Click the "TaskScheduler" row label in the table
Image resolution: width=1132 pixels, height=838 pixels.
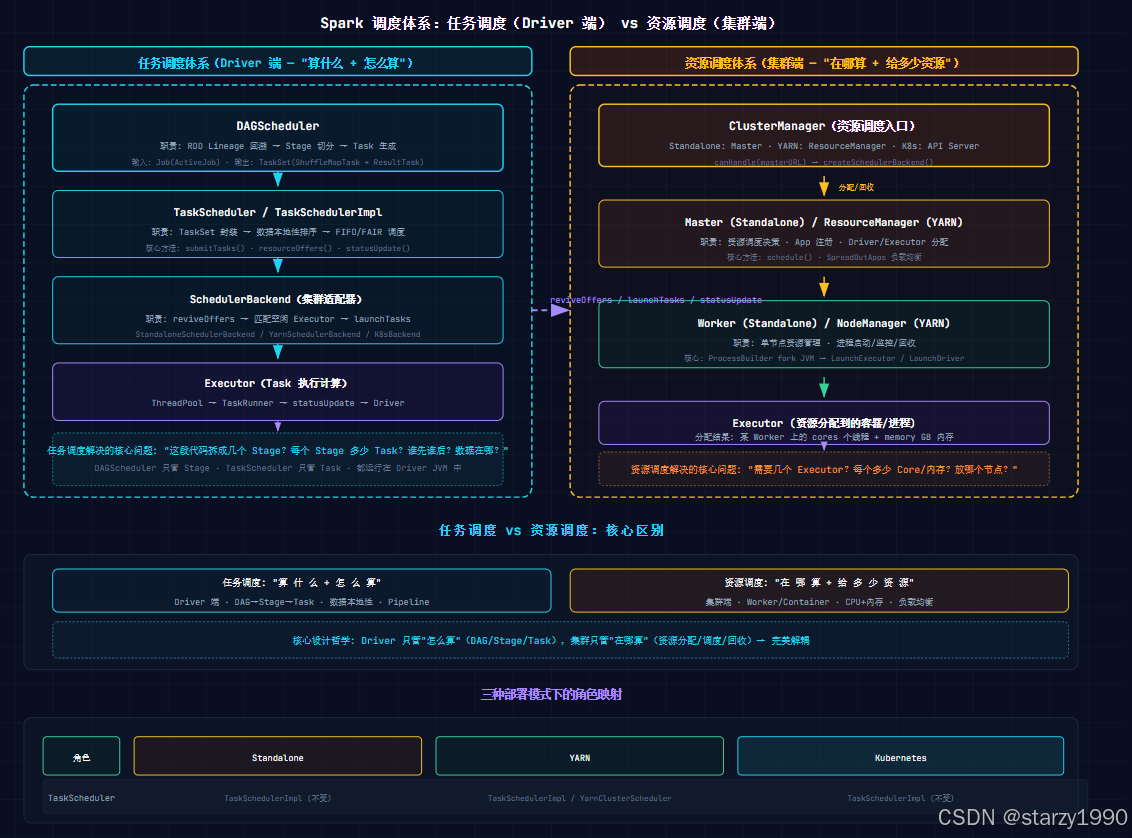click(82, 798)
